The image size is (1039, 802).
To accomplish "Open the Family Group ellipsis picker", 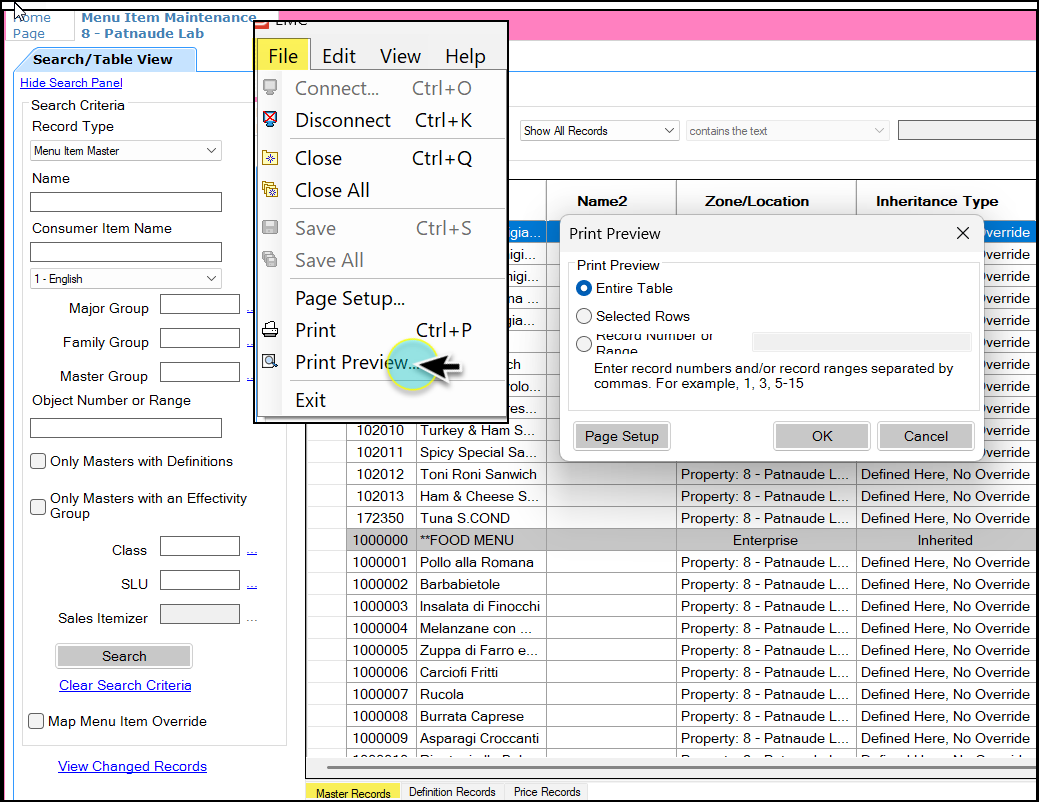I will (x=250, y=343).
